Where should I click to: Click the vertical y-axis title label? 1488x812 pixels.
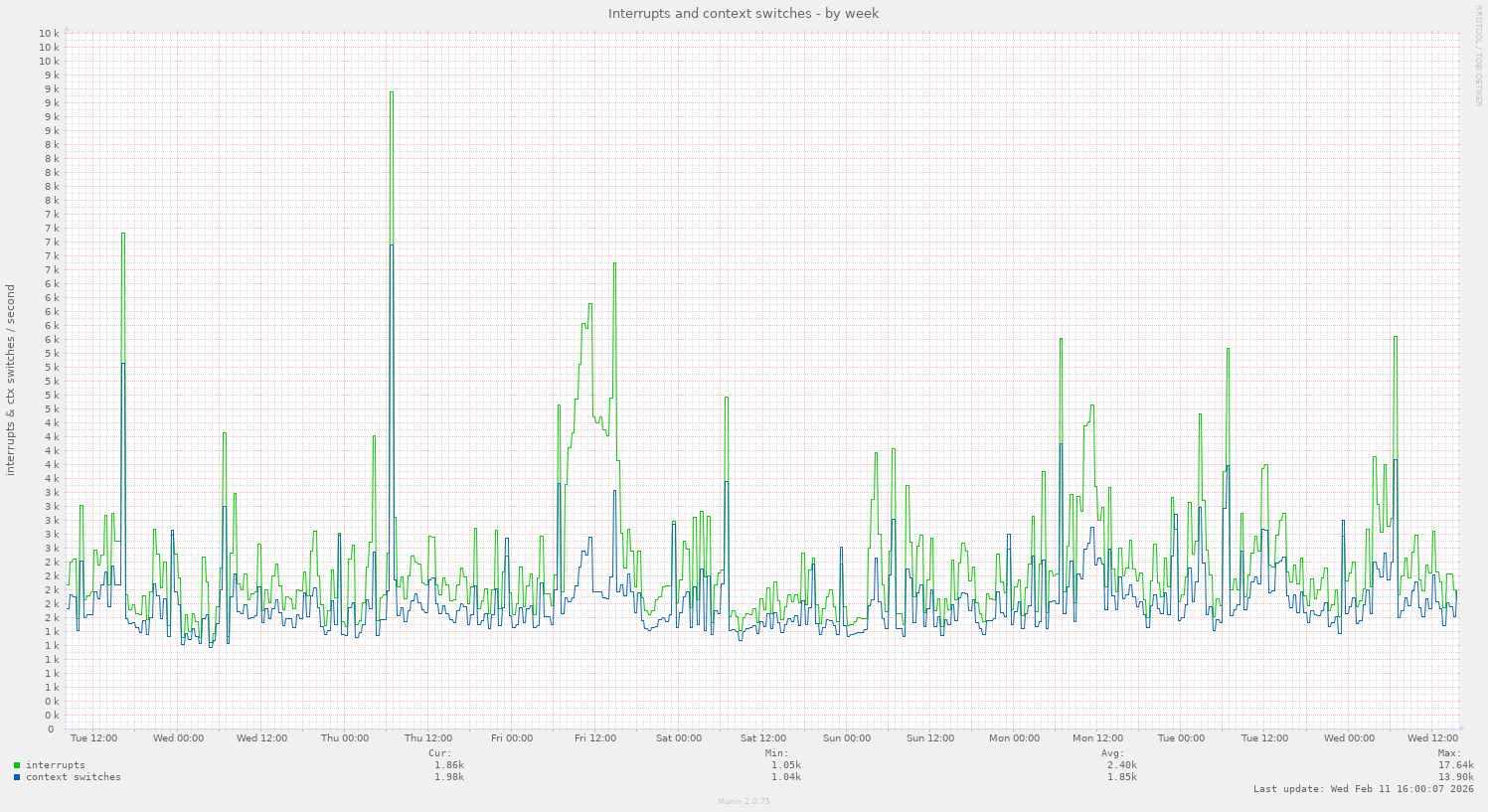[x=11, y=380]
